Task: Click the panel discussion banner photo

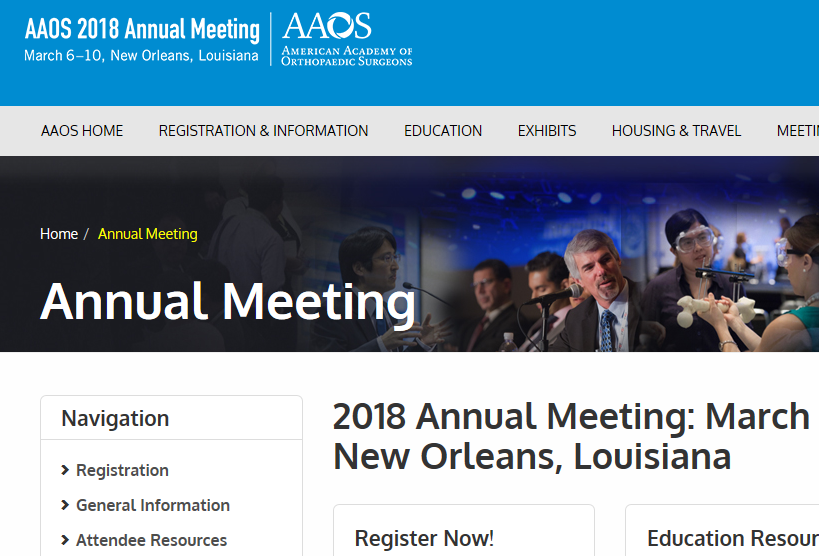Action: point(600,280)
